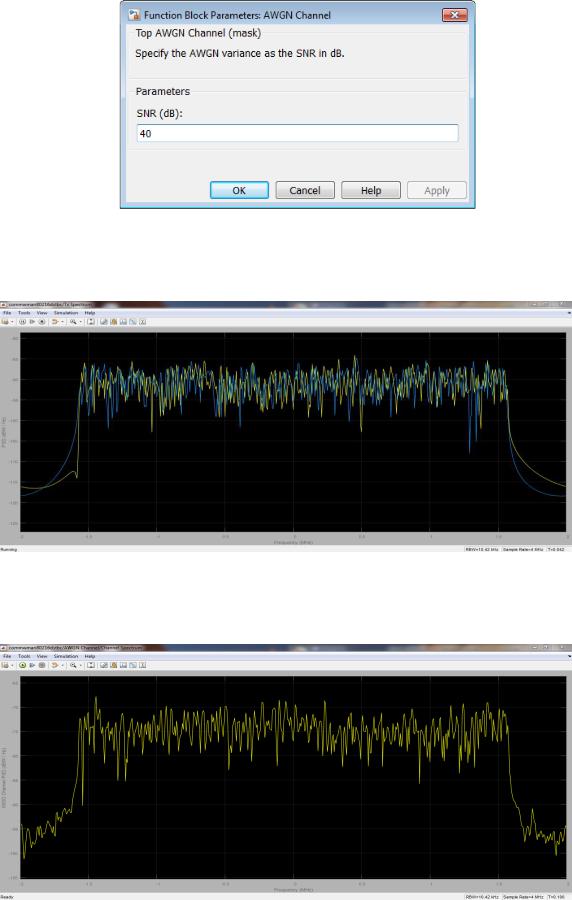Toggle Channel Measurements icon in Channel Spectrum
572x900 pixels.
click(133, 665)
